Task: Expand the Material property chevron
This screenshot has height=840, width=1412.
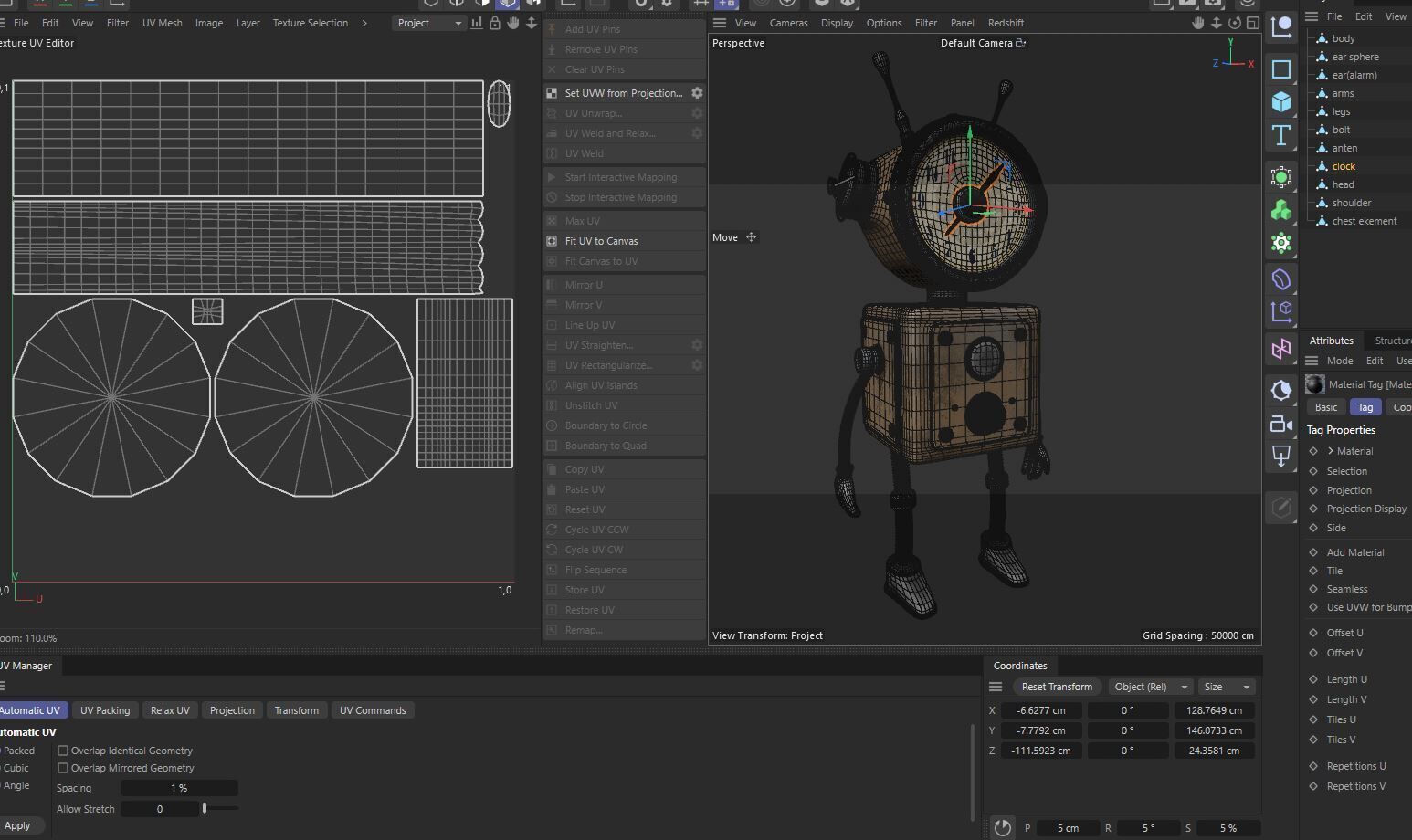Action: (1331, 451)
